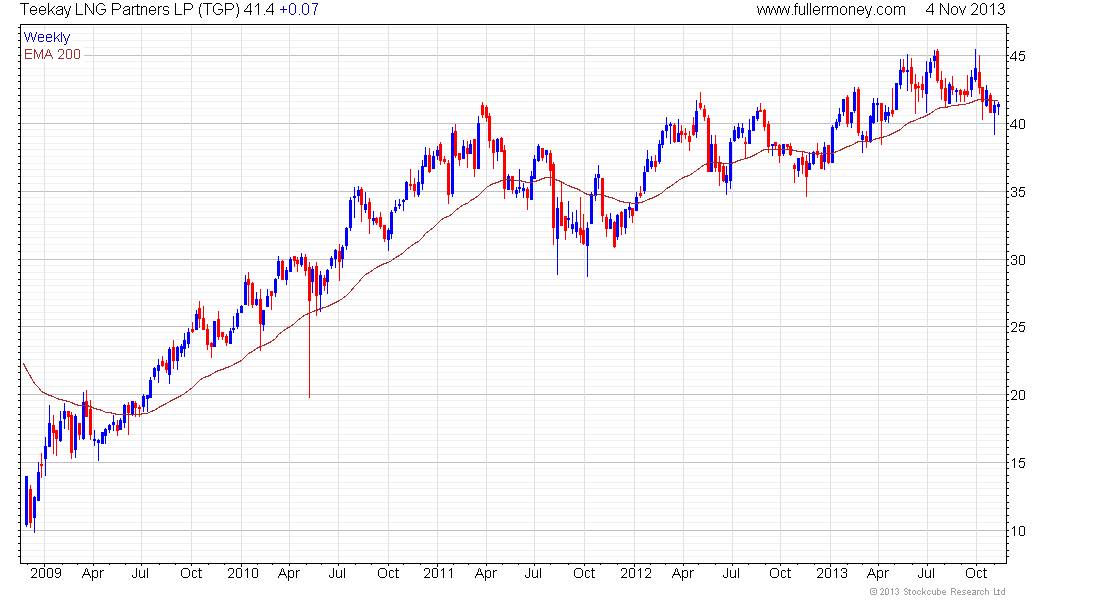Screen dimensions: 1100x600
Task: Click the '25' price axis label
Action: [1017, 328]
